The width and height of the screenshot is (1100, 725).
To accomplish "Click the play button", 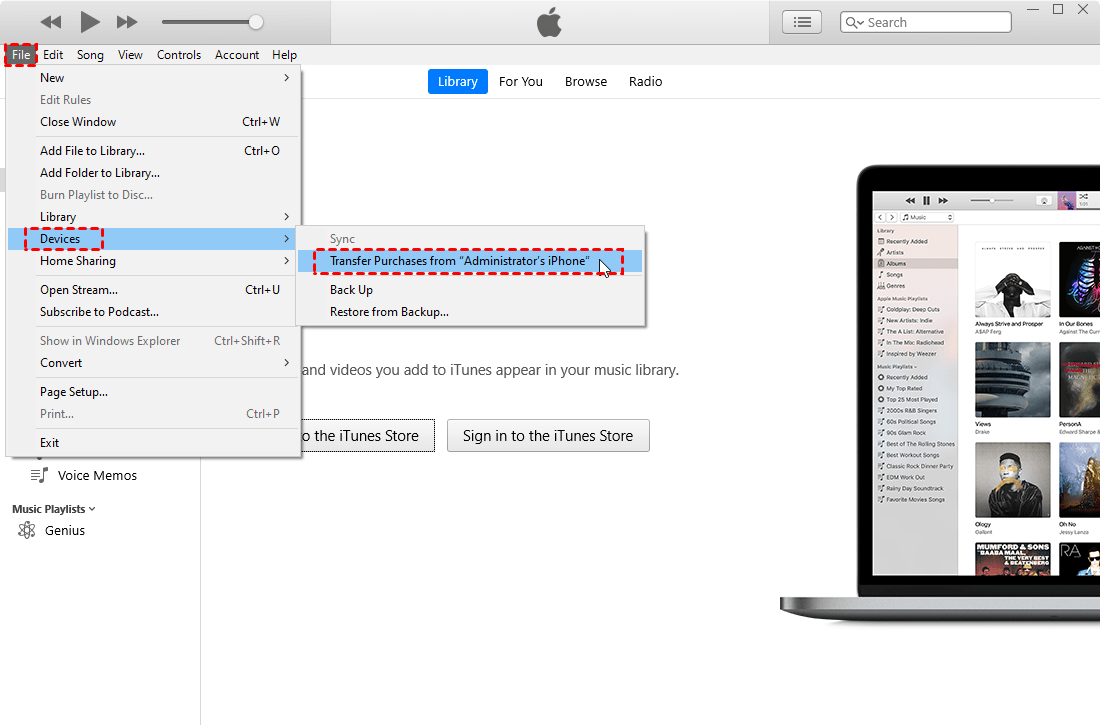I will coord(89,22).
